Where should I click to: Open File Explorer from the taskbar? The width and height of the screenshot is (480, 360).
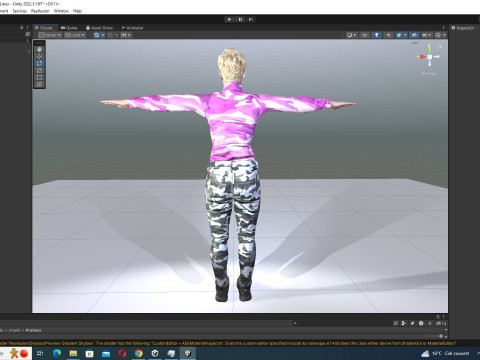pyautogui.click(x=73, y=353)
